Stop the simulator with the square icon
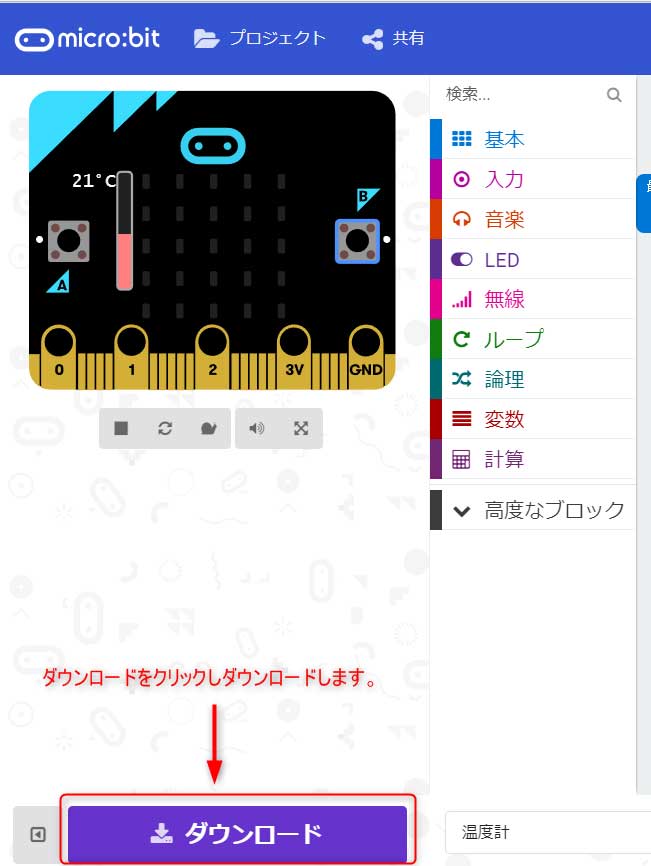This screenshot has width=651, height=866. click(121, 429)
